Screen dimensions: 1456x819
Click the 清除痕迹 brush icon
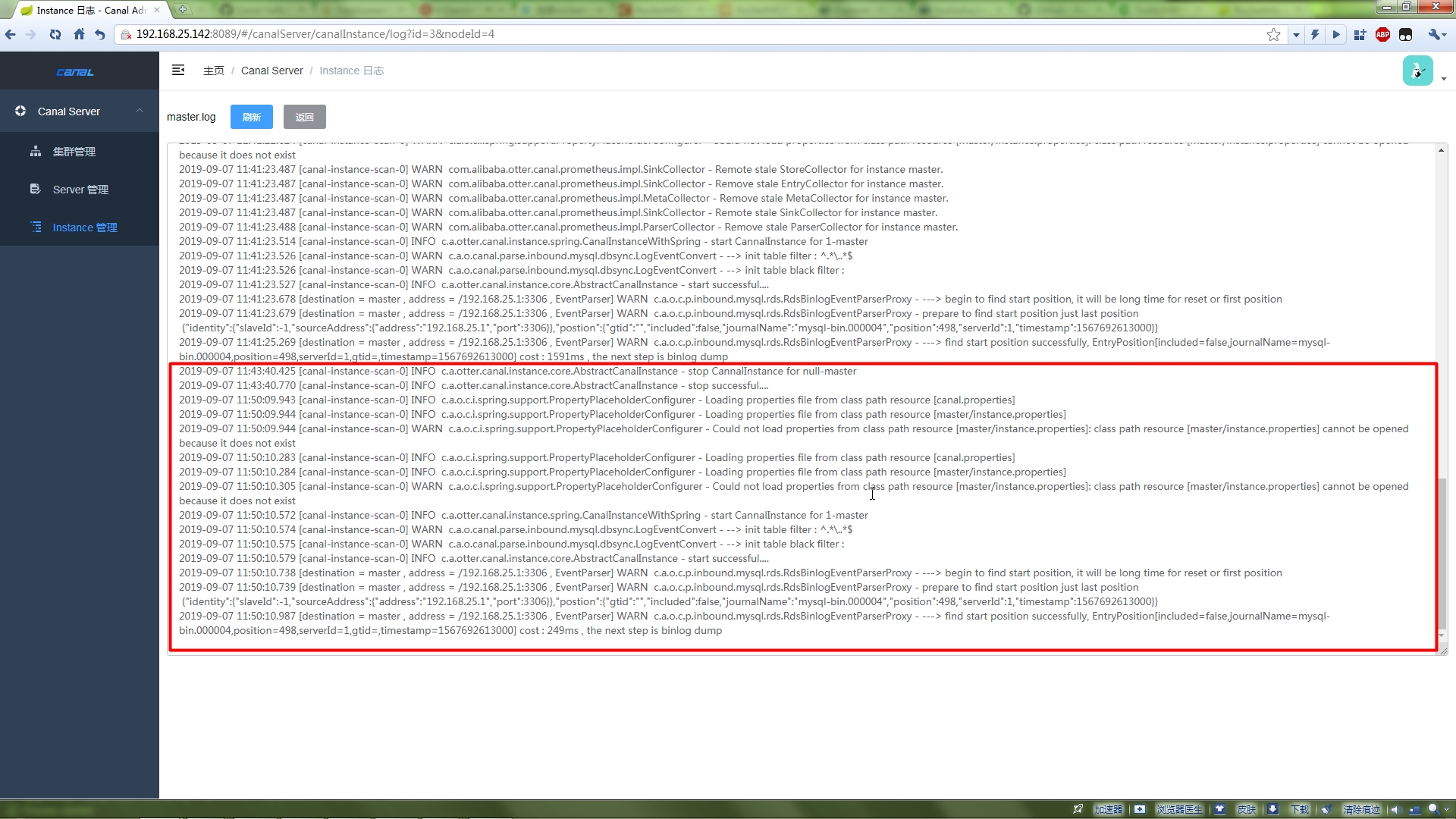[x=1326, y=809]
